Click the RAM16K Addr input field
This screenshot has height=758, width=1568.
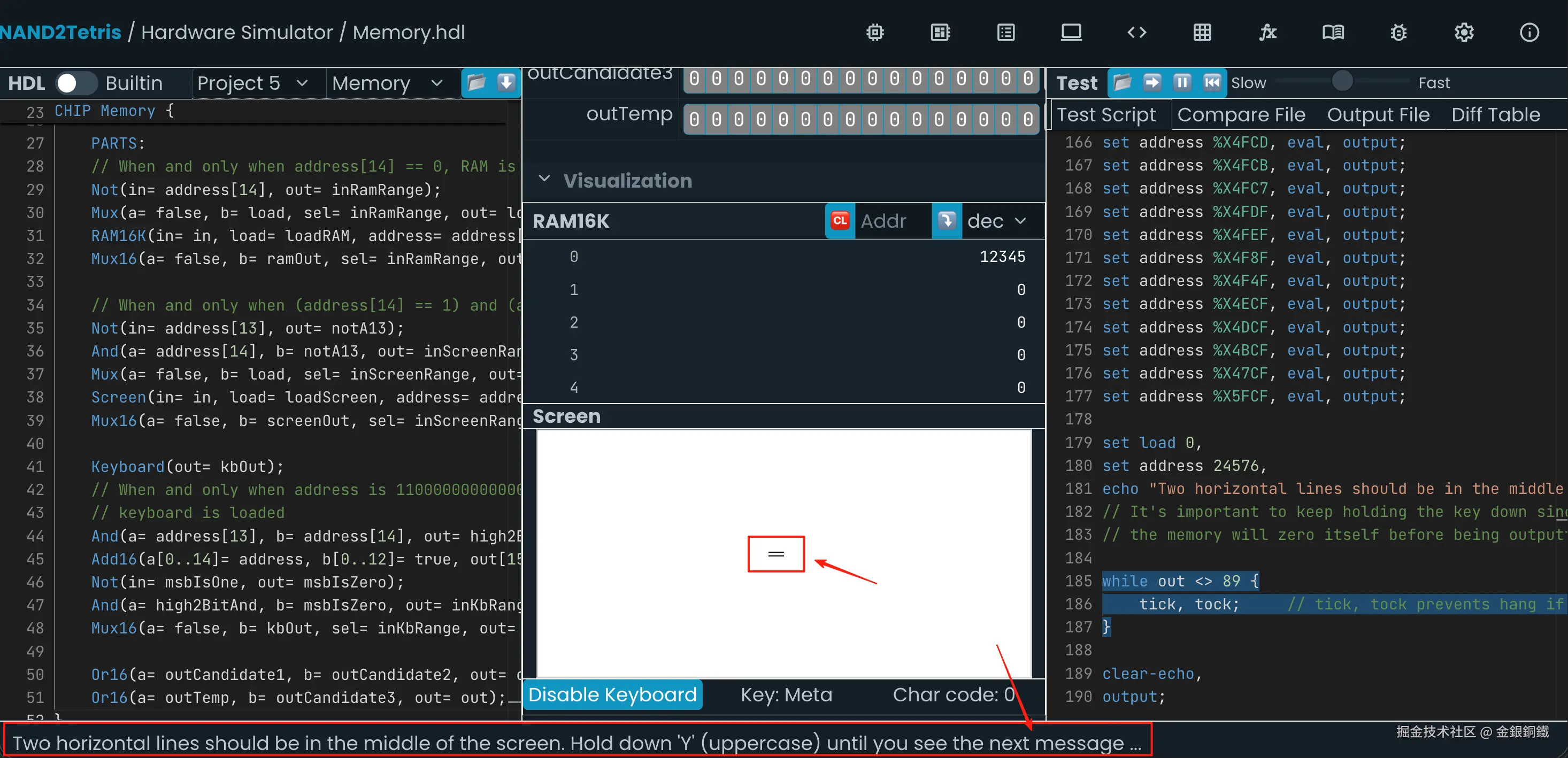(890, 221)
